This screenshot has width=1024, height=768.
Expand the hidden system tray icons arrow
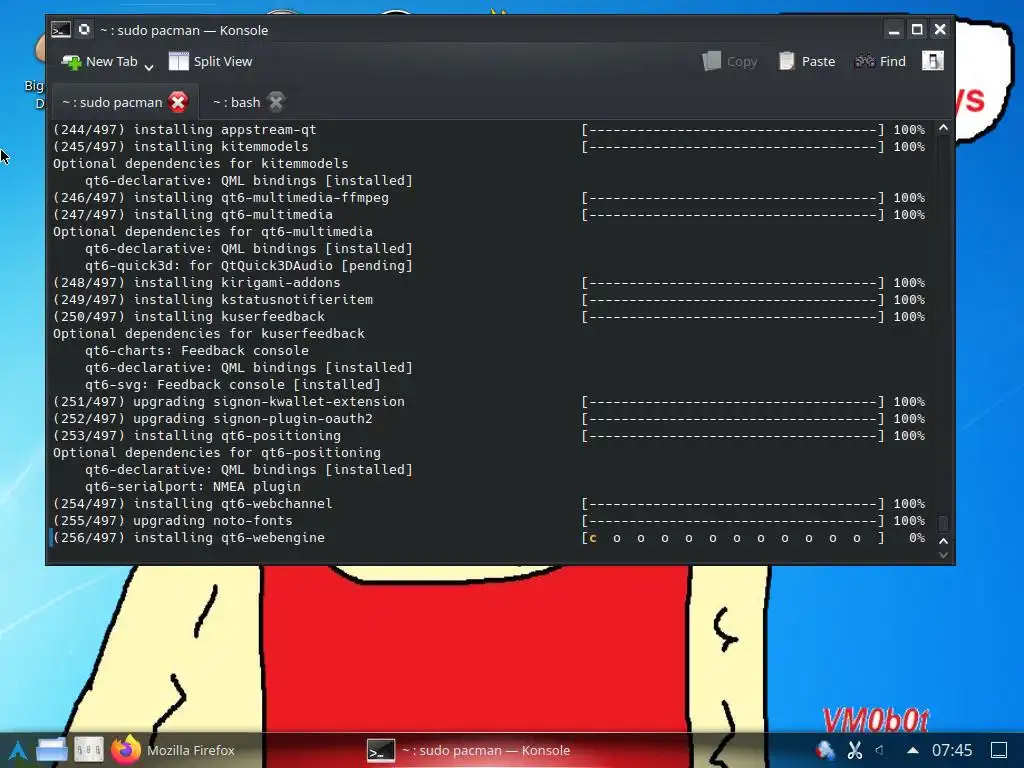[913, 750]
